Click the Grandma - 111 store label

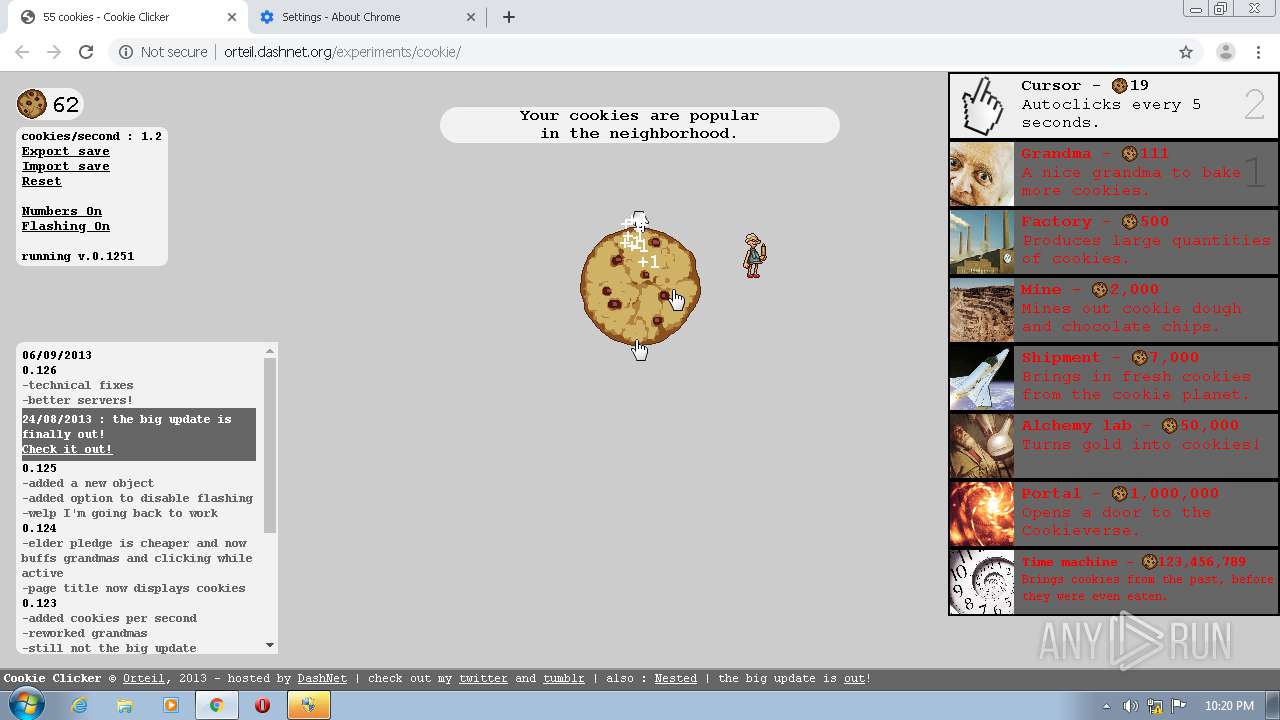click(x=1095, y=154)
